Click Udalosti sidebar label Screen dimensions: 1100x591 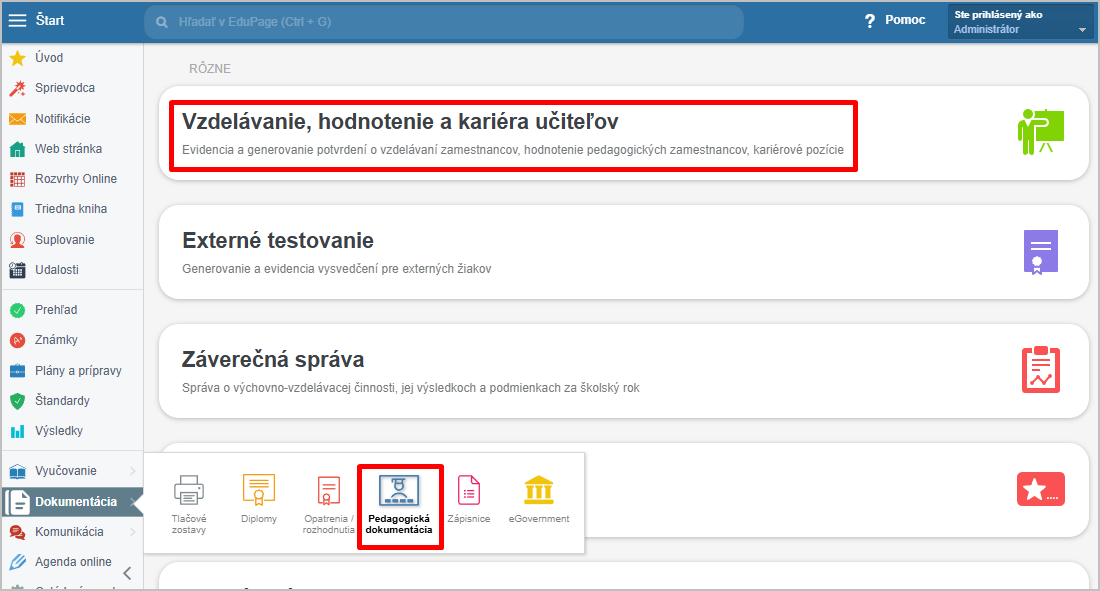point(57,270)
